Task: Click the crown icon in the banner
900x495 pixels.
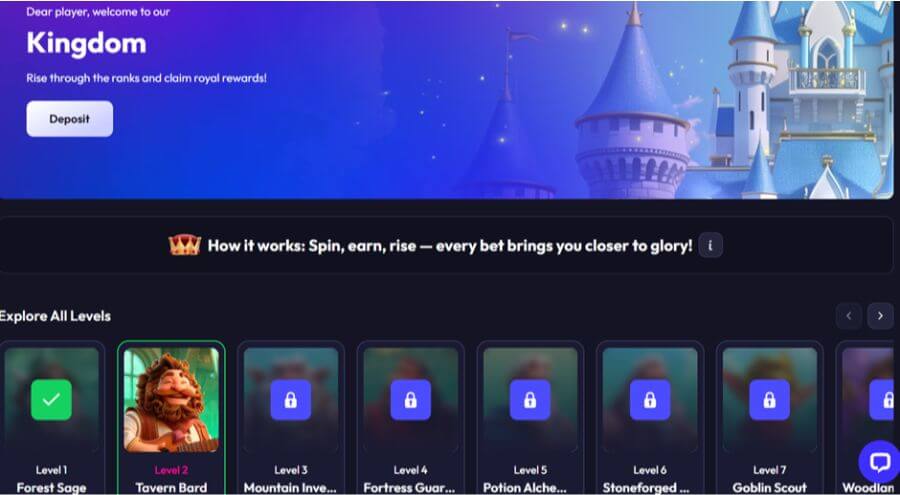Action: click(185, 245)
